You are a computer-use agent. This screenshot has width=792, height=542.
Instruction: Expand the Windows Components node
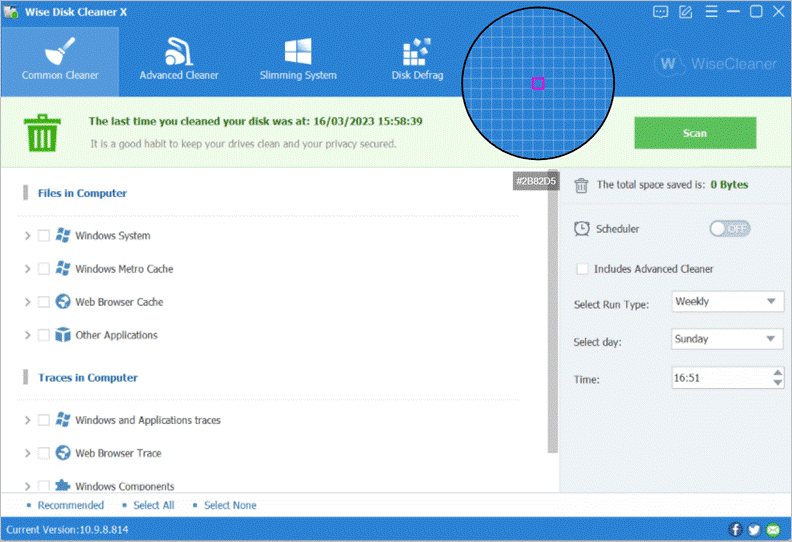(27, 486)
